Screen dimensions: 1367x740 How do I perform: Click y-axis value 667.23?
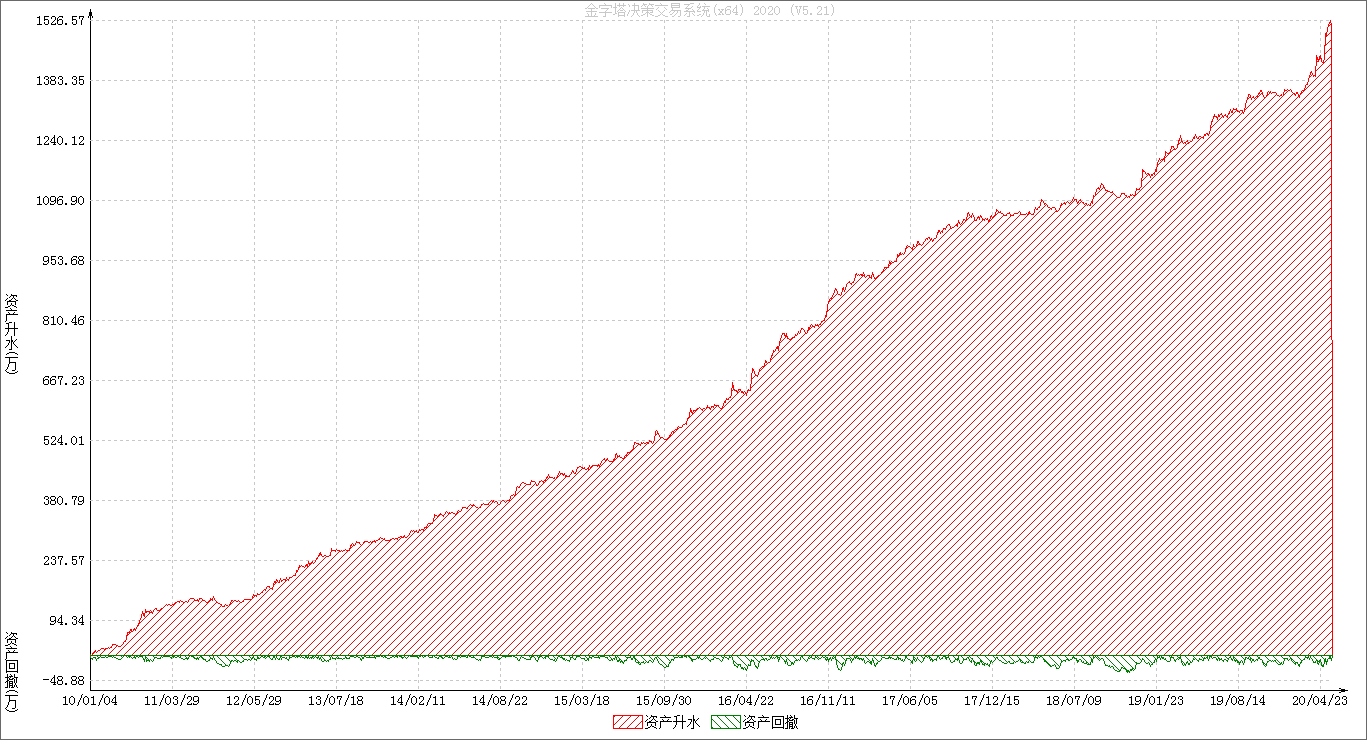coord(62,380)
